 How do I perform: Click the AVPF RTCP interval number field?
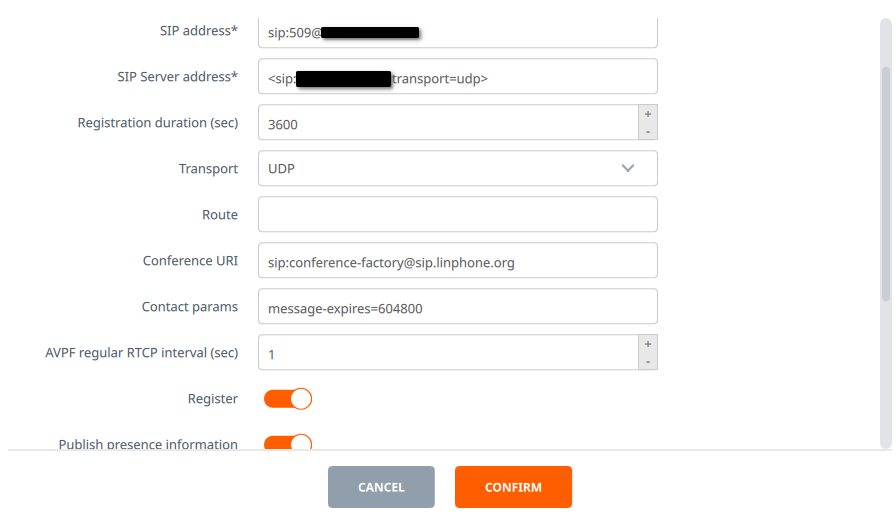[448, 352]
